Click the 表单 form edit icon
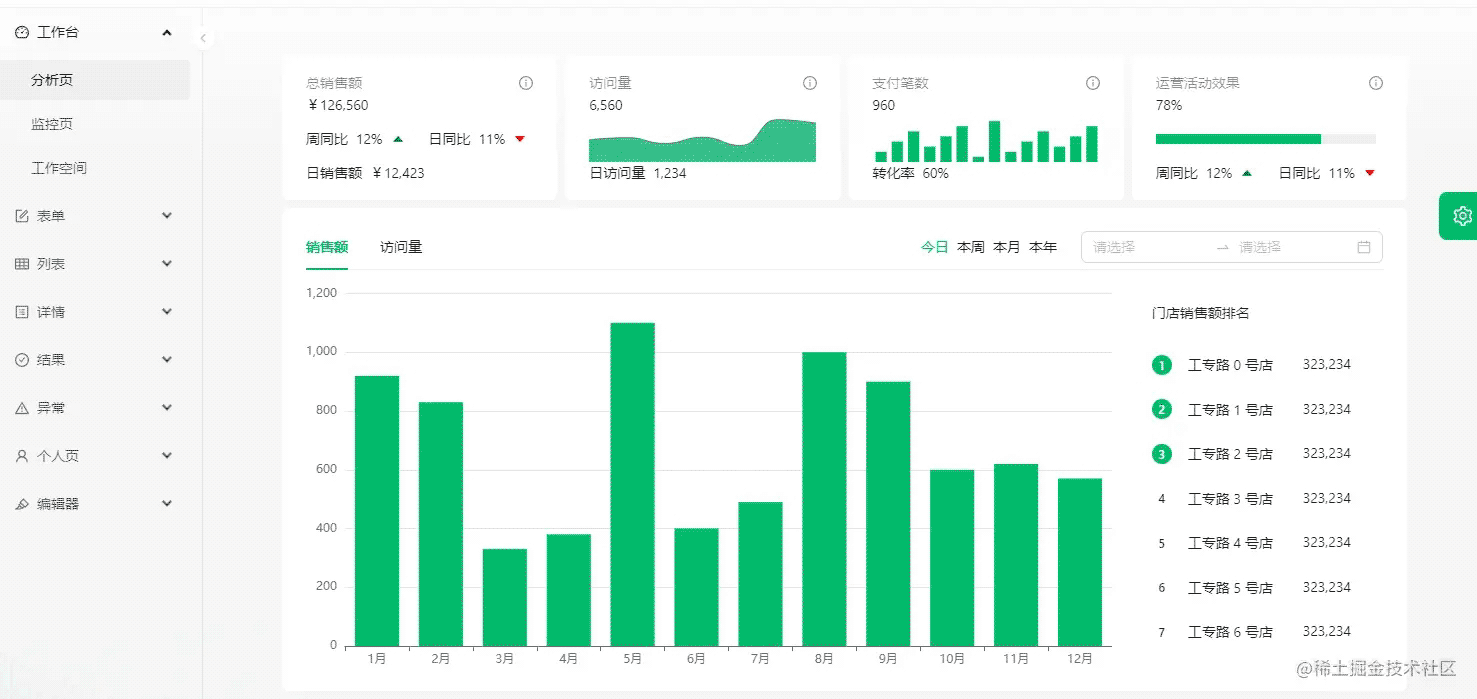 (x=22, y=216)
